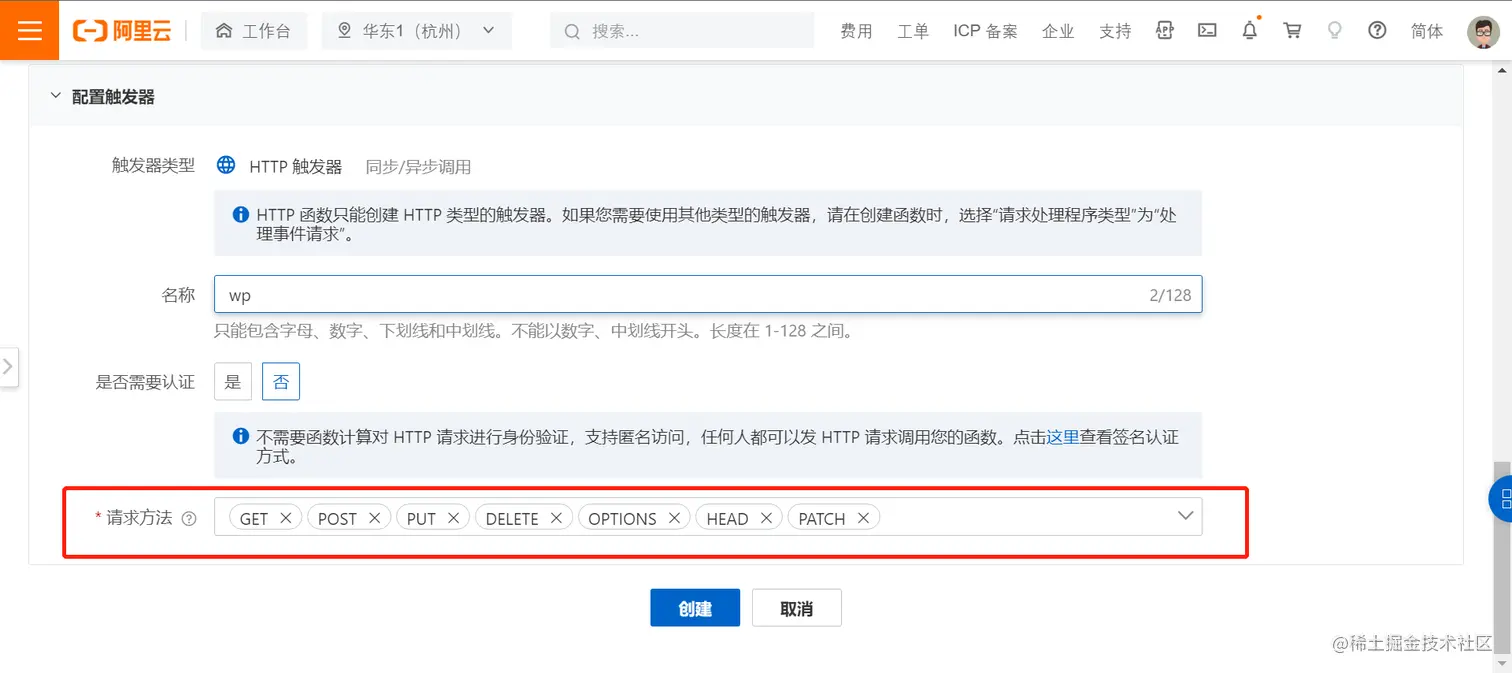1512x673 pixels.
Task: Remove the PUT method tag
Action: tap(453, 518)
